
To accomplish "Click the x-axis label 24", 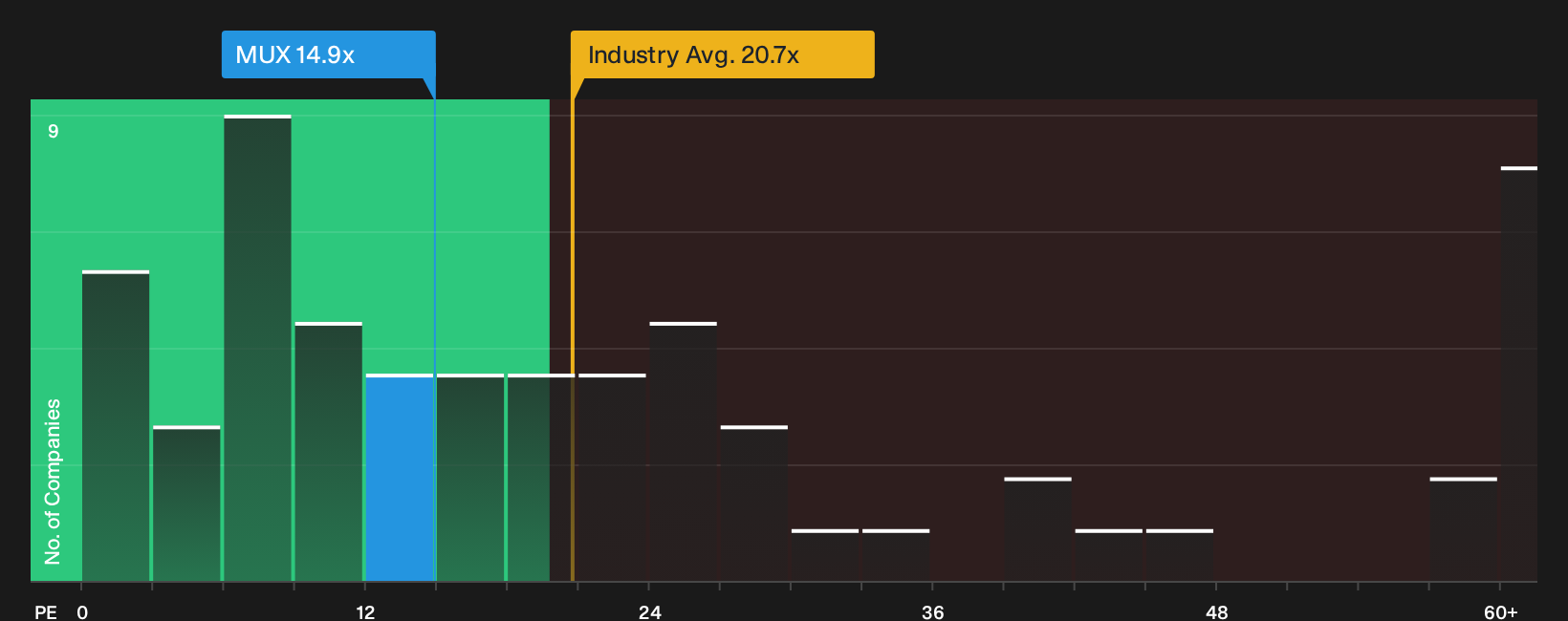I will [649, 611].
